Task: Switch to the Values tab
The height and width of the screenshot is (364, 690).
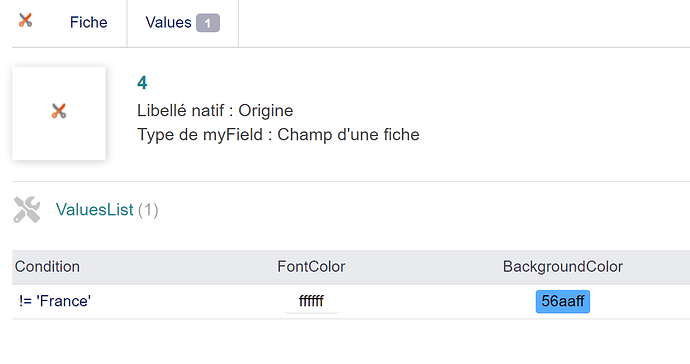Action: click(x=183, y=22)
